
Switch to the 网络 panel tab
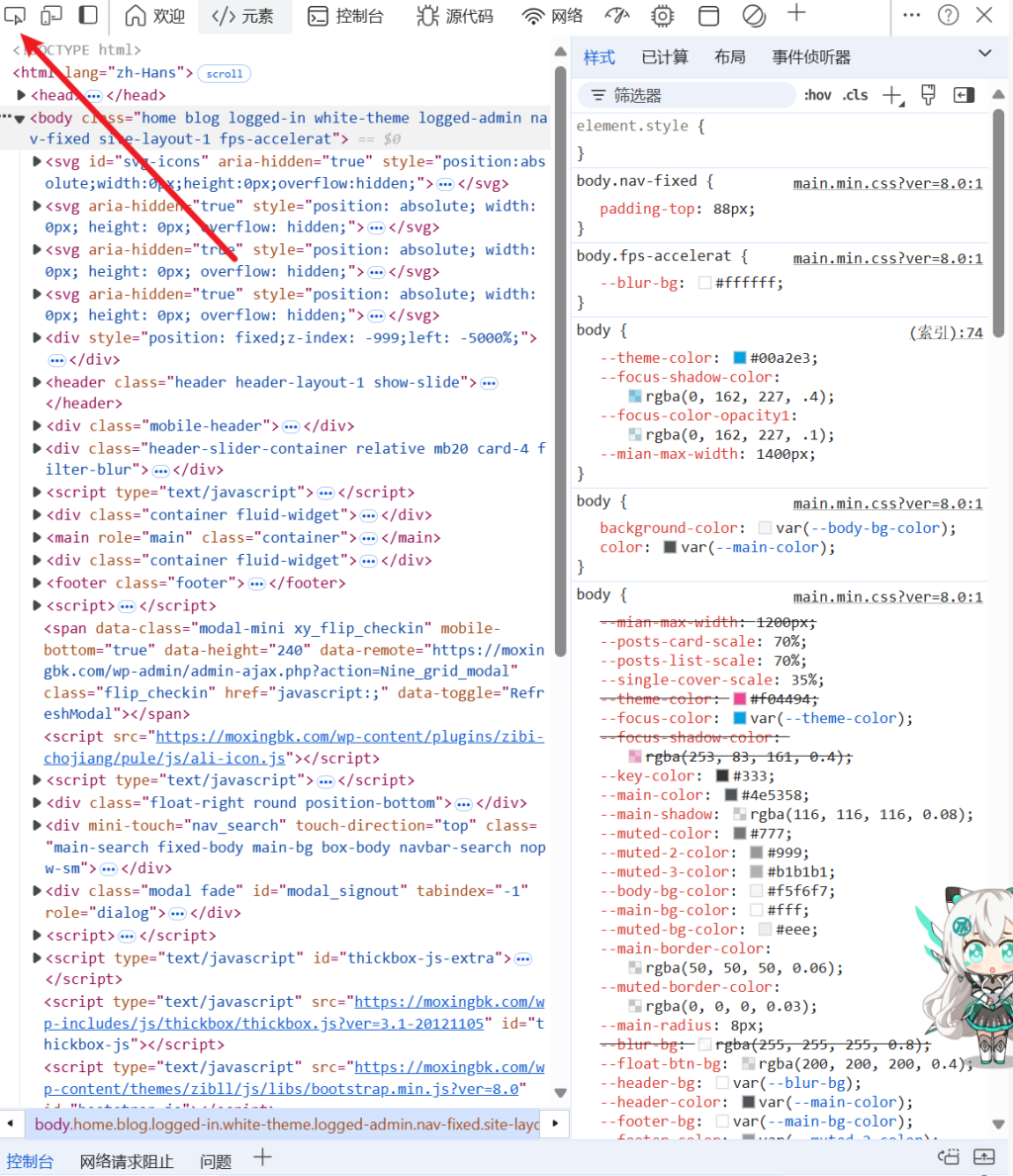553,16
